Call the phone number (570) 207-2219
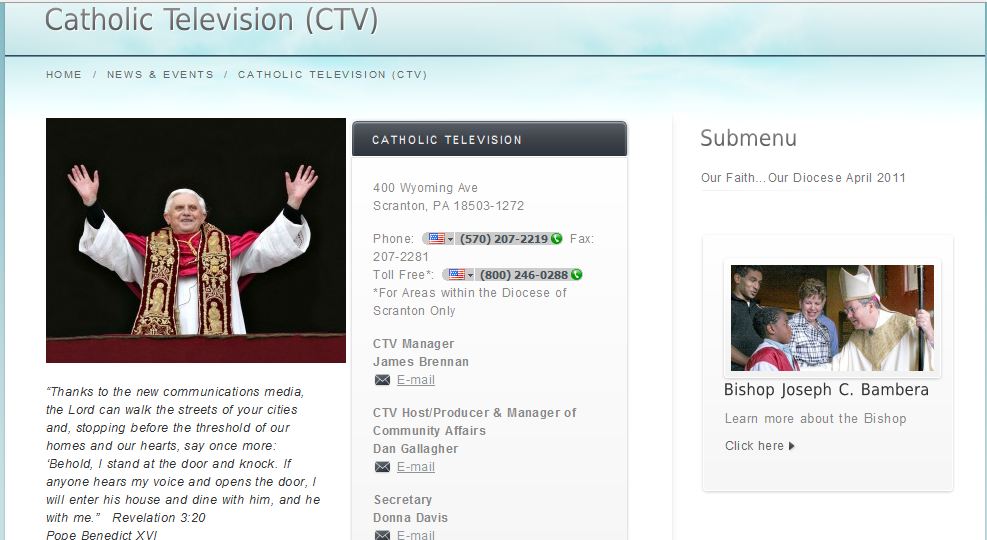This screenshot has height=540, width=987. [x=504, y=239]
